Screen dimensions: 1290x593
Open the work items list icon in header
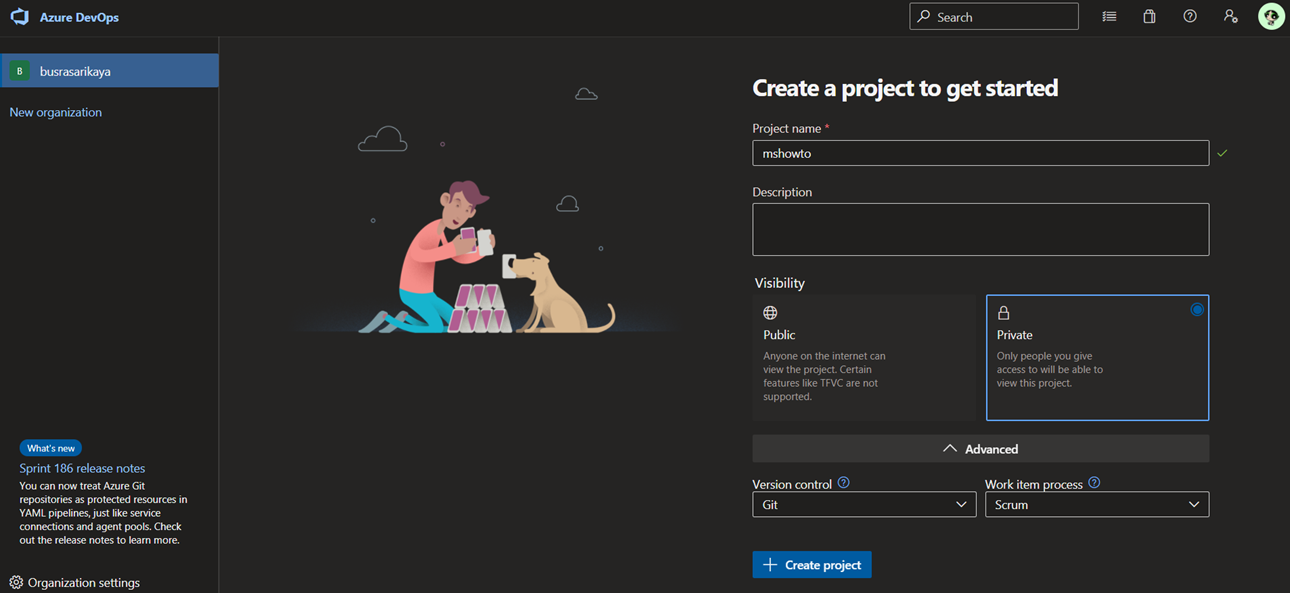(x=1109, y=17)
